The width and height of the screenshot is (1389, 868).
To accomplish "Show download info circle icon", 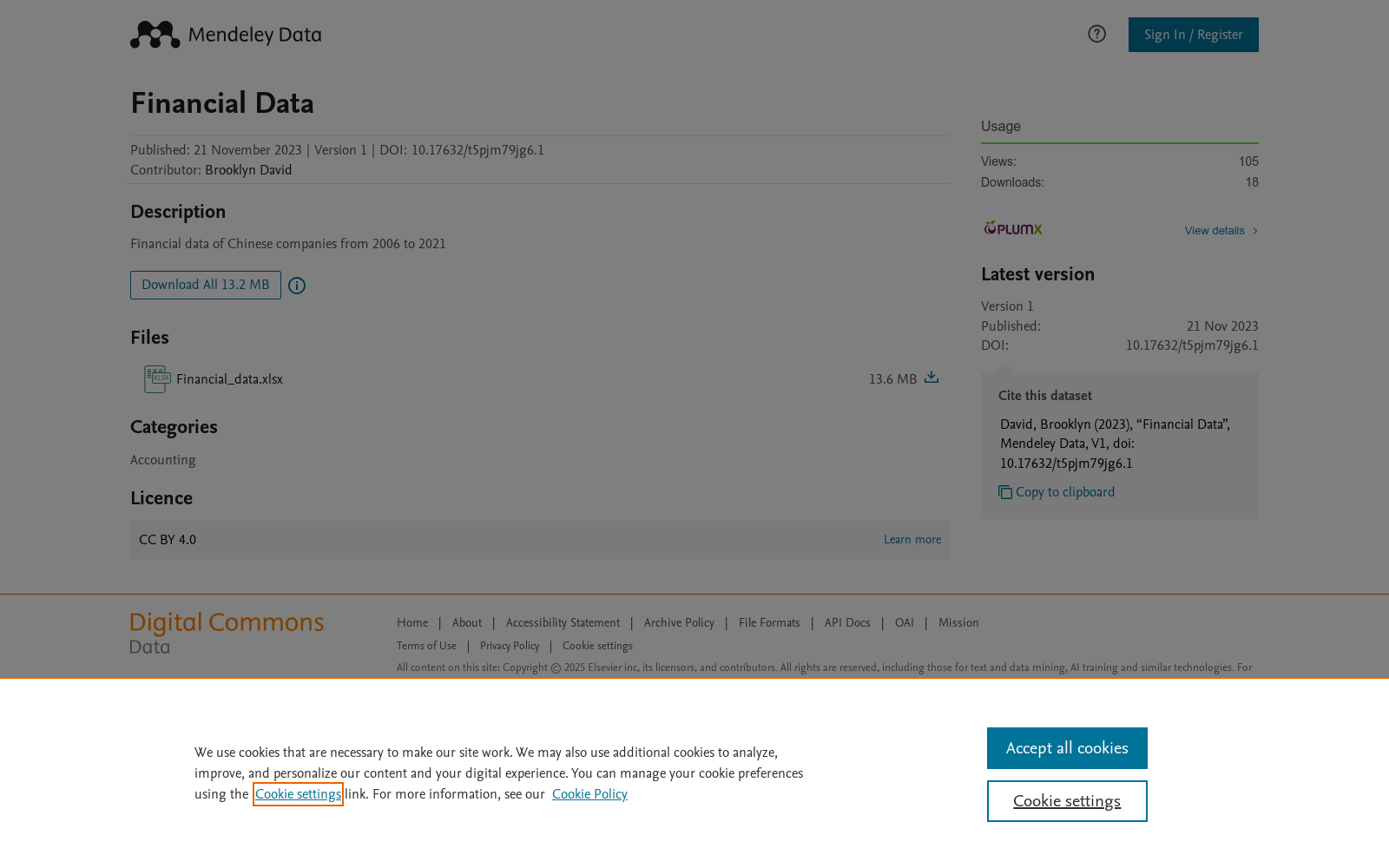I will (x=297, y=286).
